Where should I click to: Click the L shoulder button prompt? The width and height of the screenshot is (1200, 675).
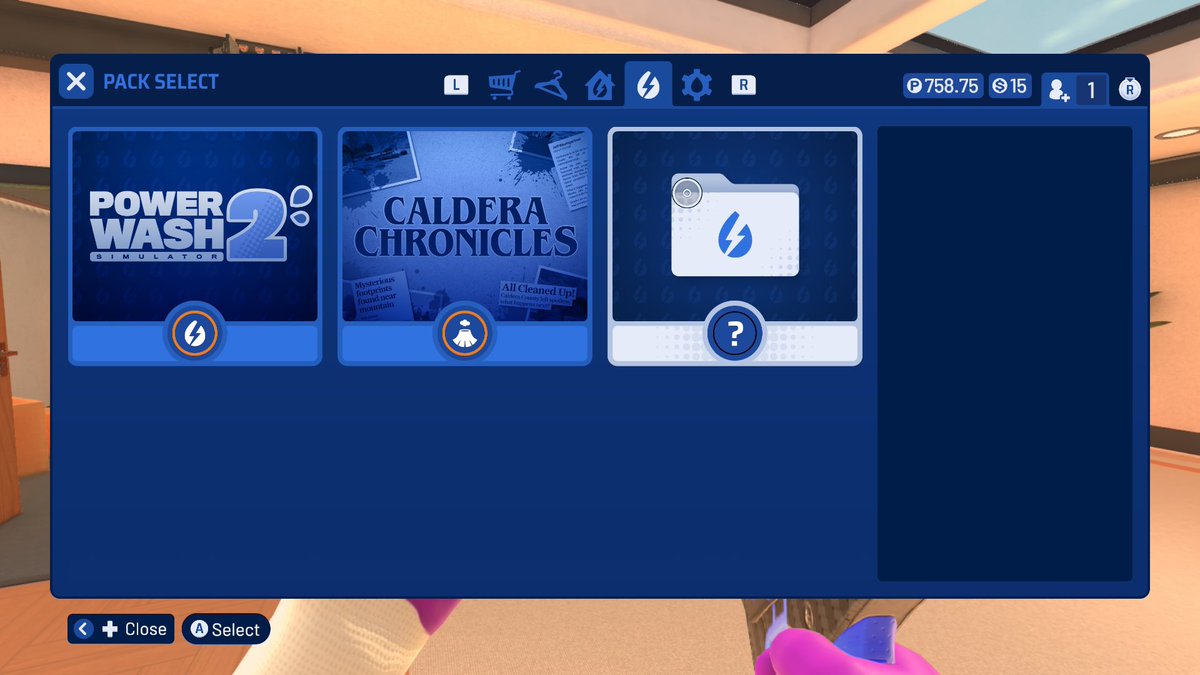point(456,85)
